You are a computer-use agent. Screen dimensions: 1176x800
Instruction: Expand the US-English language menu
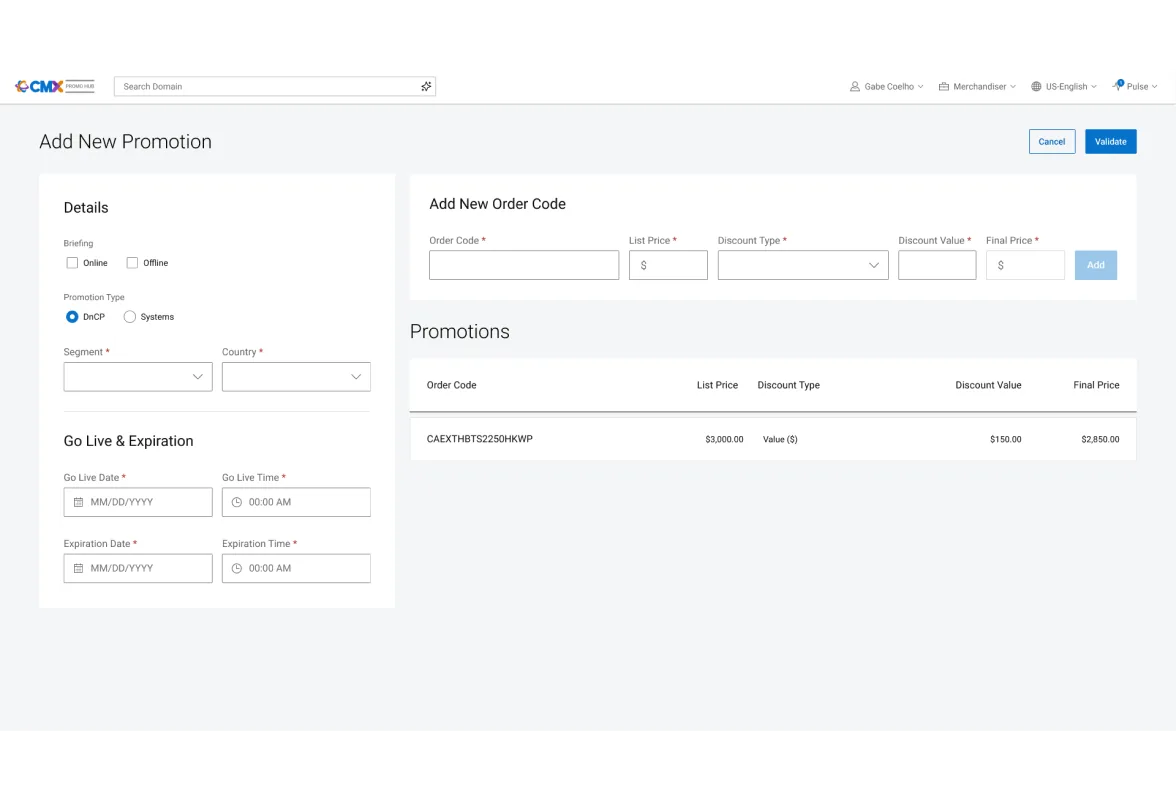1064,86
